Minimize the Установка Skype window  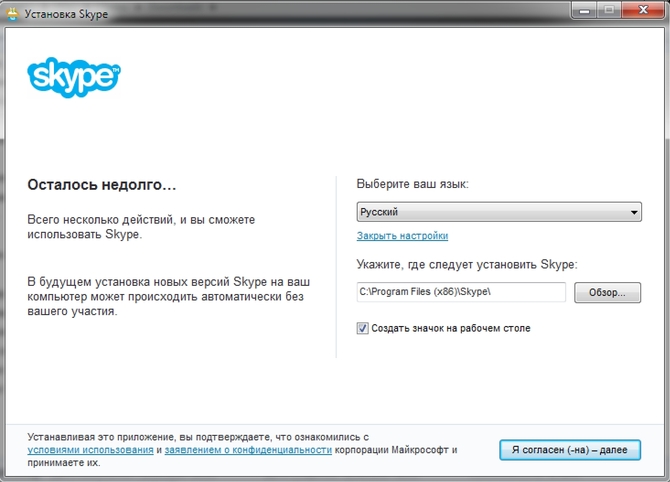tap(584, 10)
